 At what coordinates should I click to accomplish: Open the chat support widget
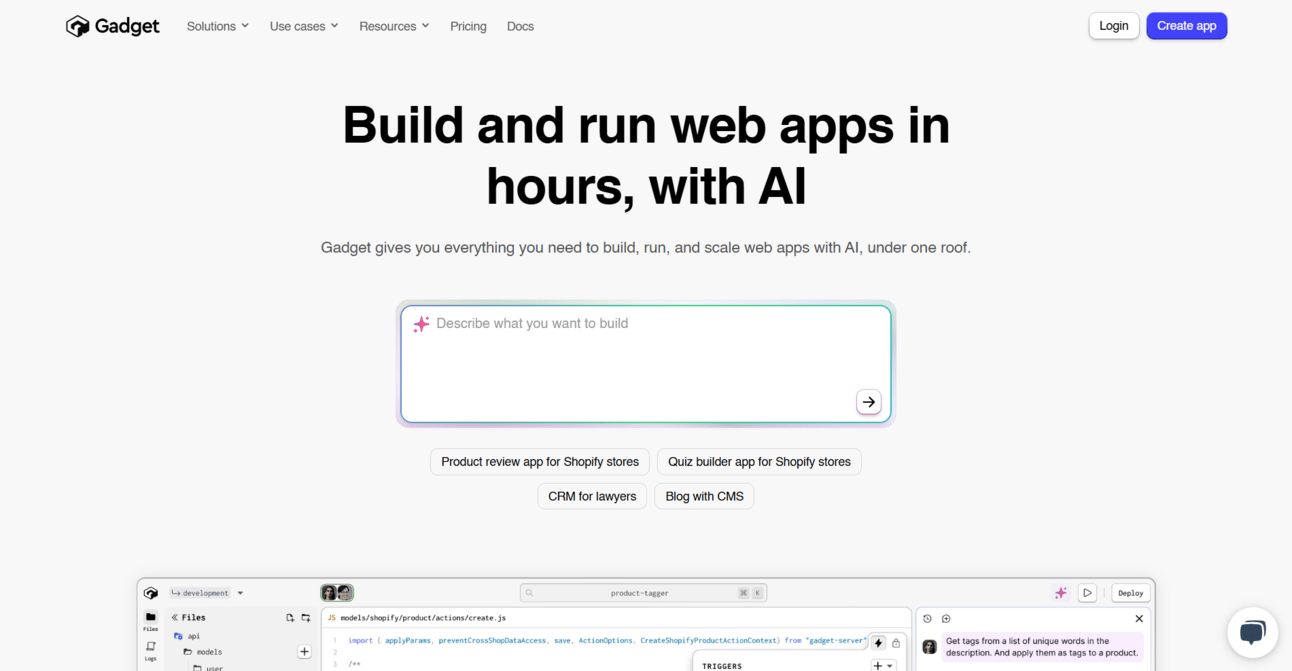point(1253,632)
